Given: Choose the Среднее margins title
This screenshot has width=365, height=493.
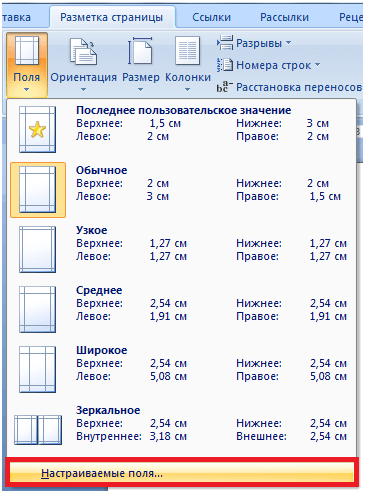Looking at the screenshot, I should 99,290.
